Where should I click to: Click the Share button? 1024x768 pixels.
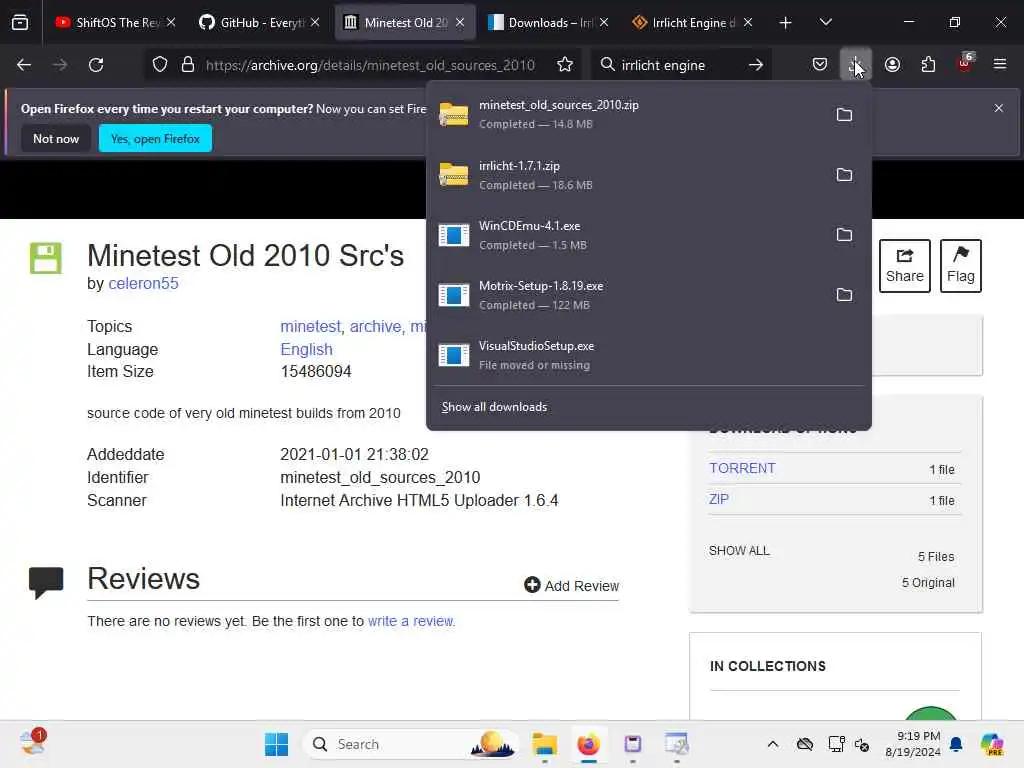904,266
